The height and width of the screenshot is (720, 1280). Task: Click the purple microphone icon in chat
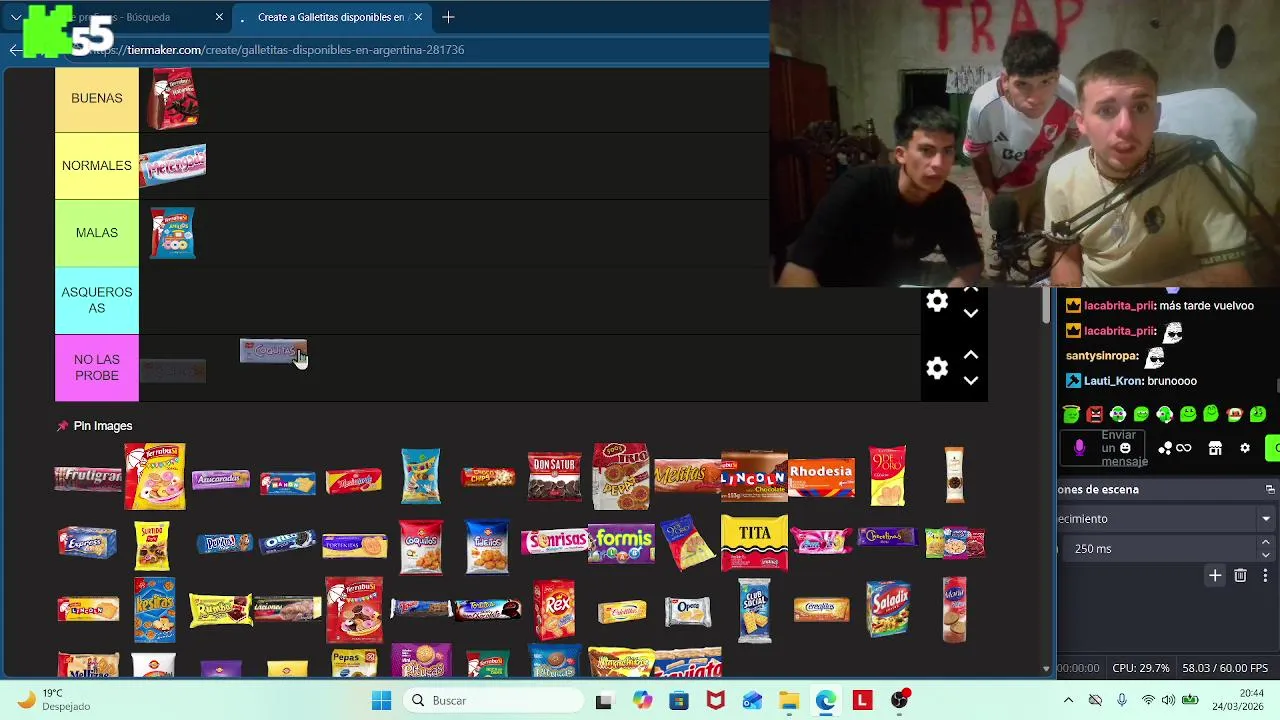(x=1079, y=448)
